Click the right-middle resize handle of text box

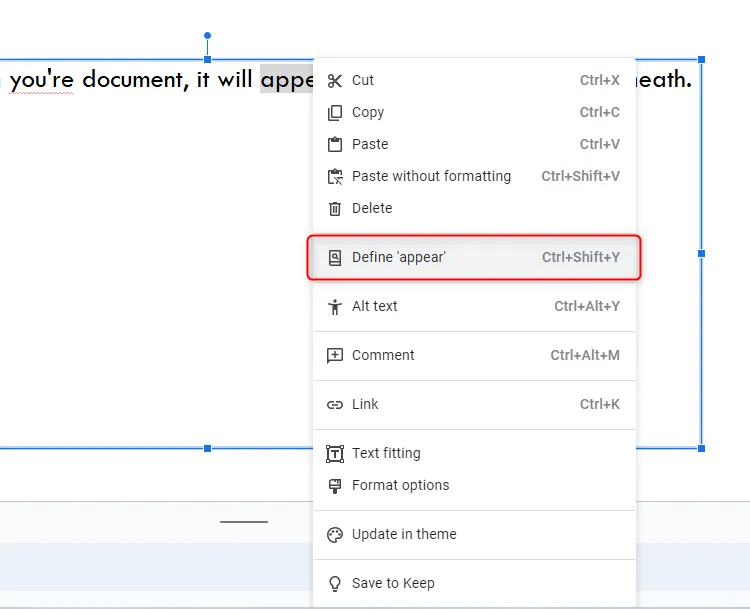(701, 254)
